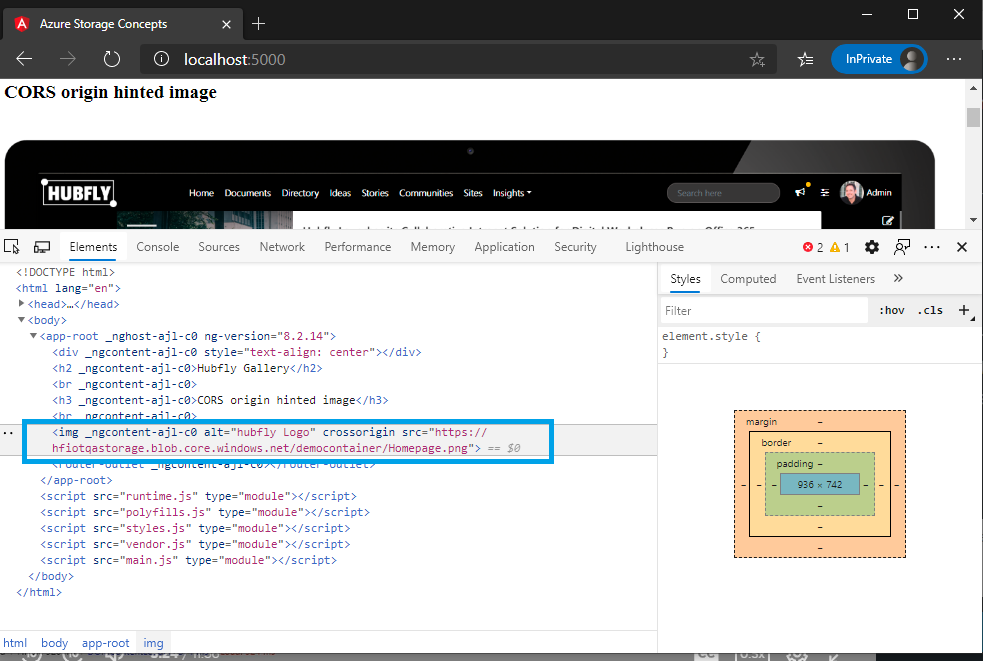Click the html breadcrumb
Screen dimensions: 983x661
point(15,643)
